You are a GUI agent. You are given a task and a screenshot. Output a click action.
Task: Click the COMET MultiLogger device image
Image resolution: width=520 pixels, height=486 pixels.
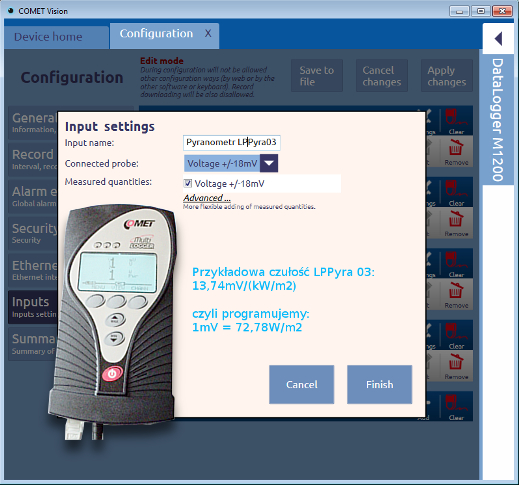coord(113,322)
